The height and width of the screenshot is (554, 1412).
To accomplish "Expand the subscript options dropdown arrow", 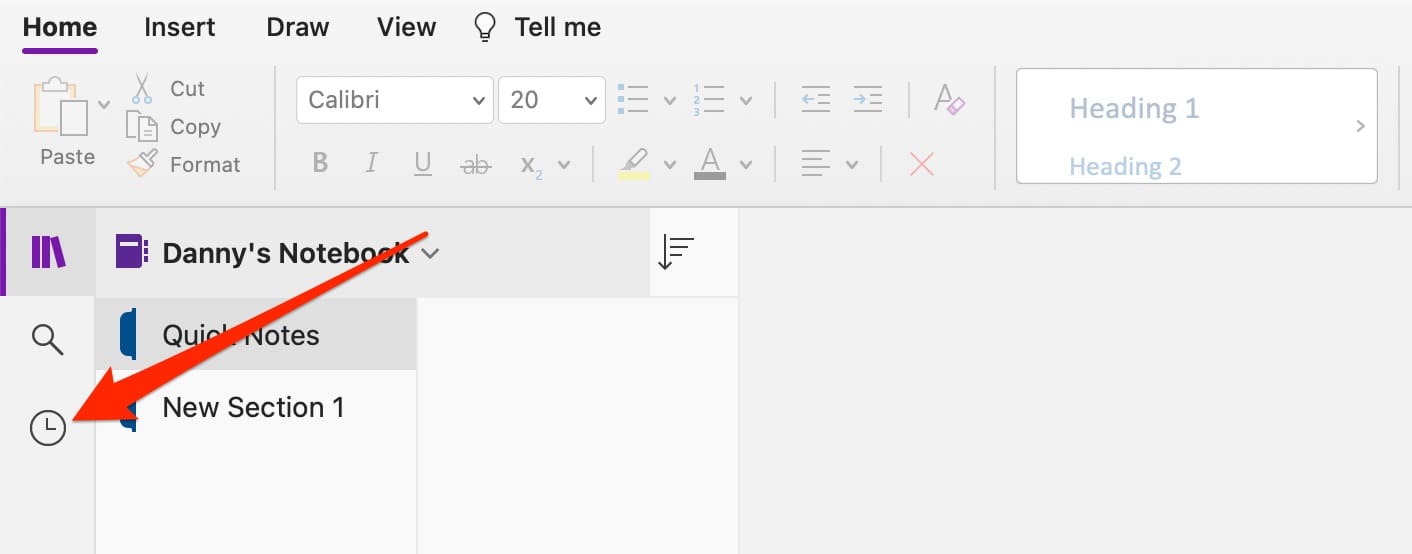I will point(564,166).
